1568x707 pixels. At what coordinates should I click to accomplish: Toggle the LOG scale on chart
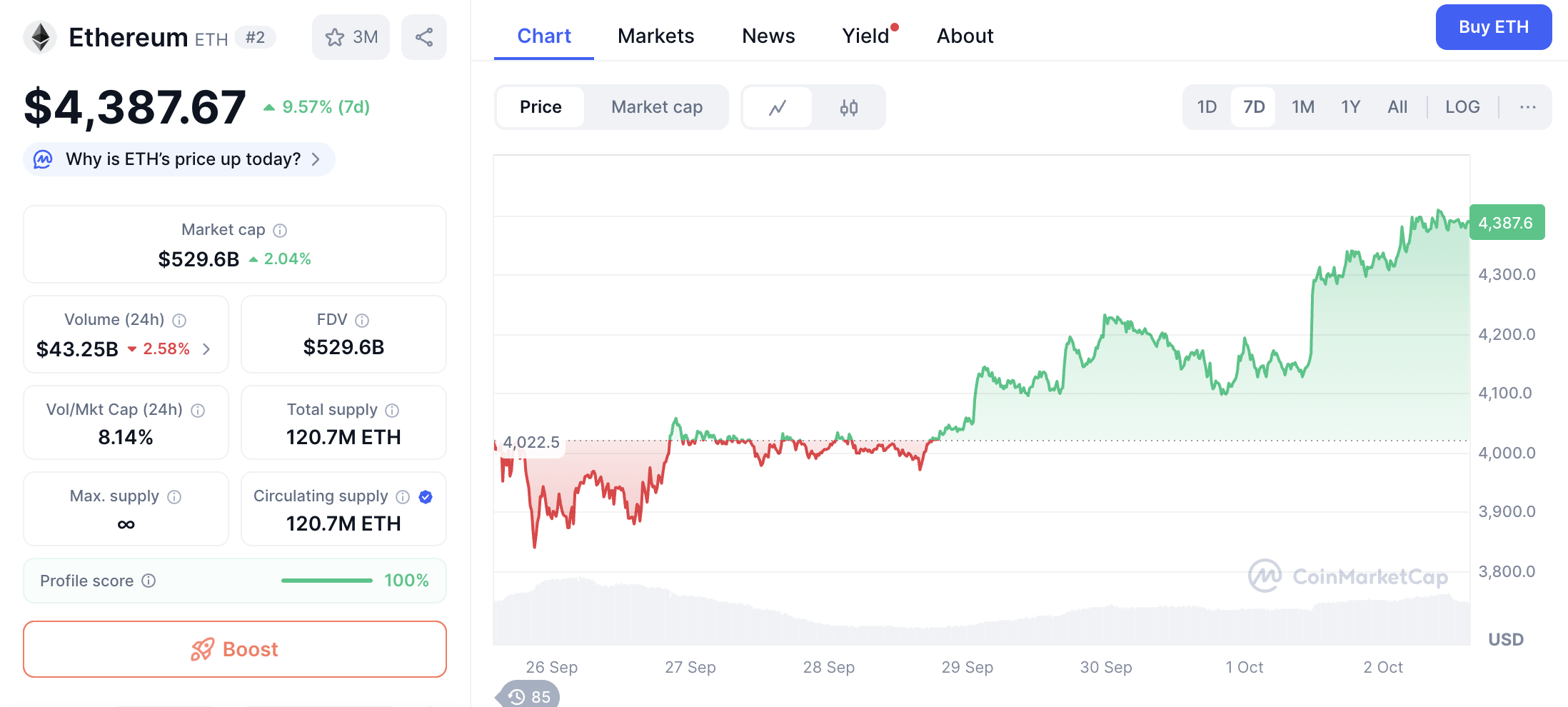click(1462, 107)
